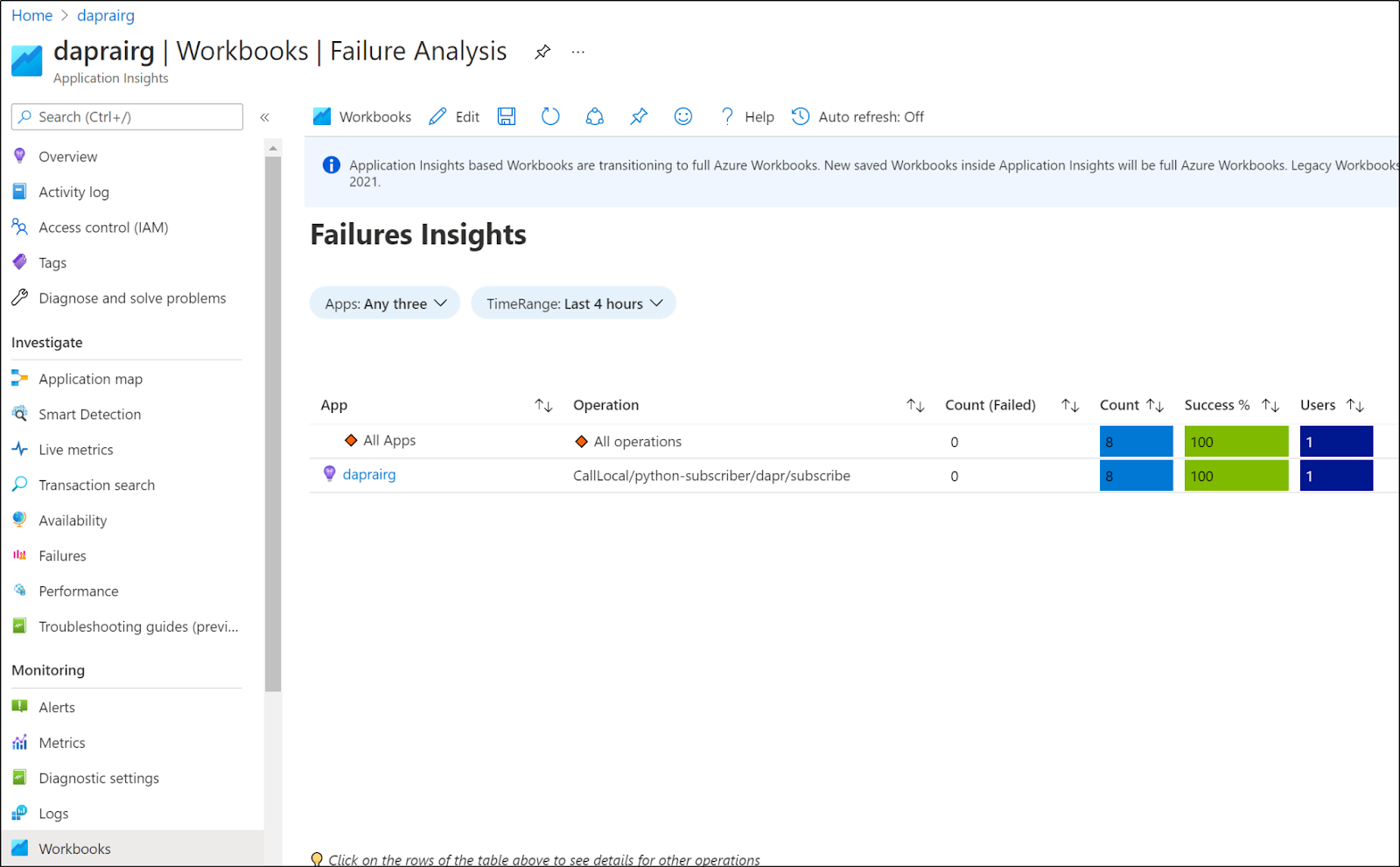Sort by the Count column arrows

(1155, 405)
